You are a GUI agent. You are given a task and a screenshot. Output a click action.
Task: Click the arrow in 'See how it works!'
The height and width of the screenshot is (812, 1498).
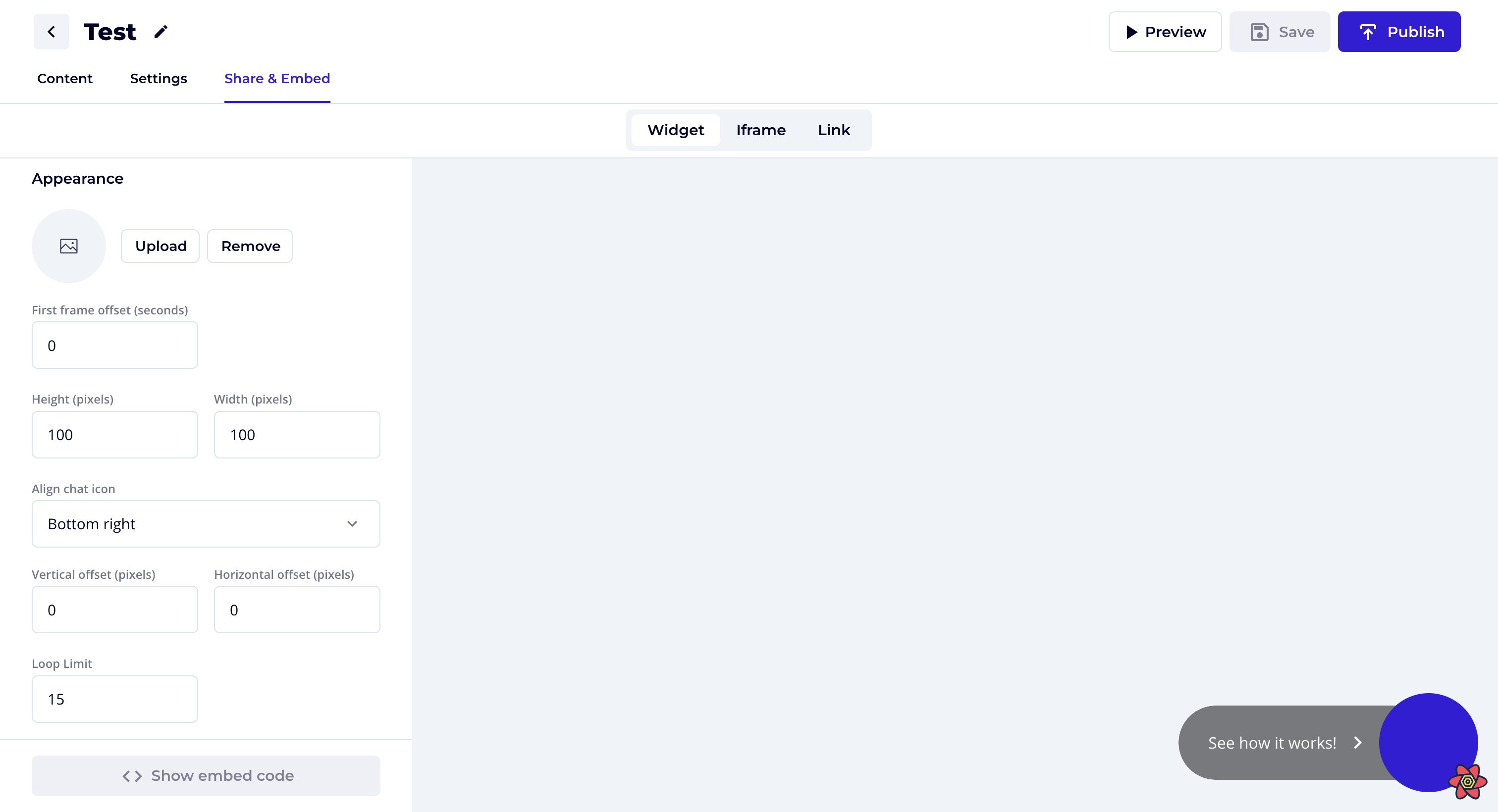(x=1358, y=743)
